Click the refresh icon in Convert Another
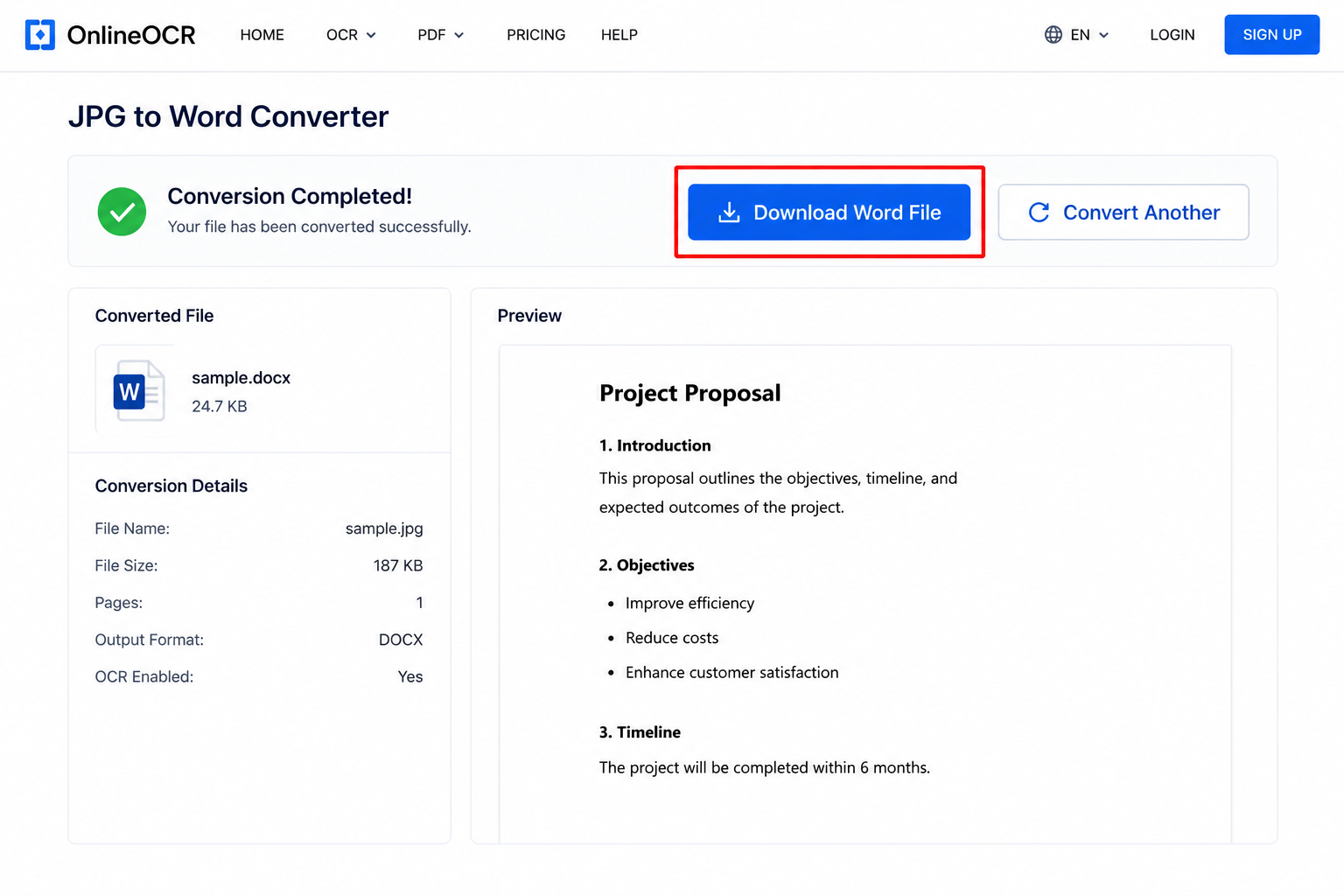1344x896 pixels. pyautogui.click(x=1039, y=213)
